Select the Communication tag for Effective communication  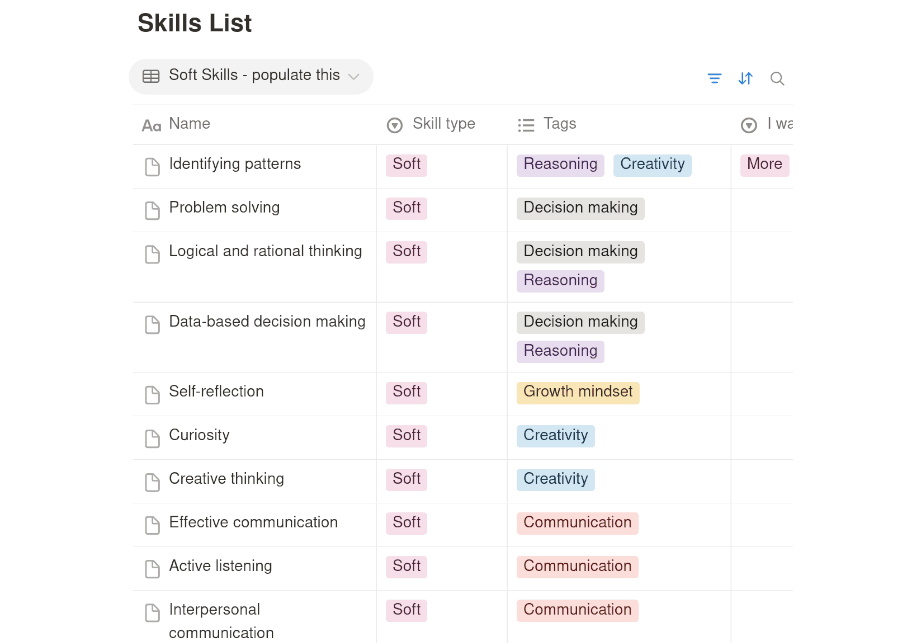point(577,523)
